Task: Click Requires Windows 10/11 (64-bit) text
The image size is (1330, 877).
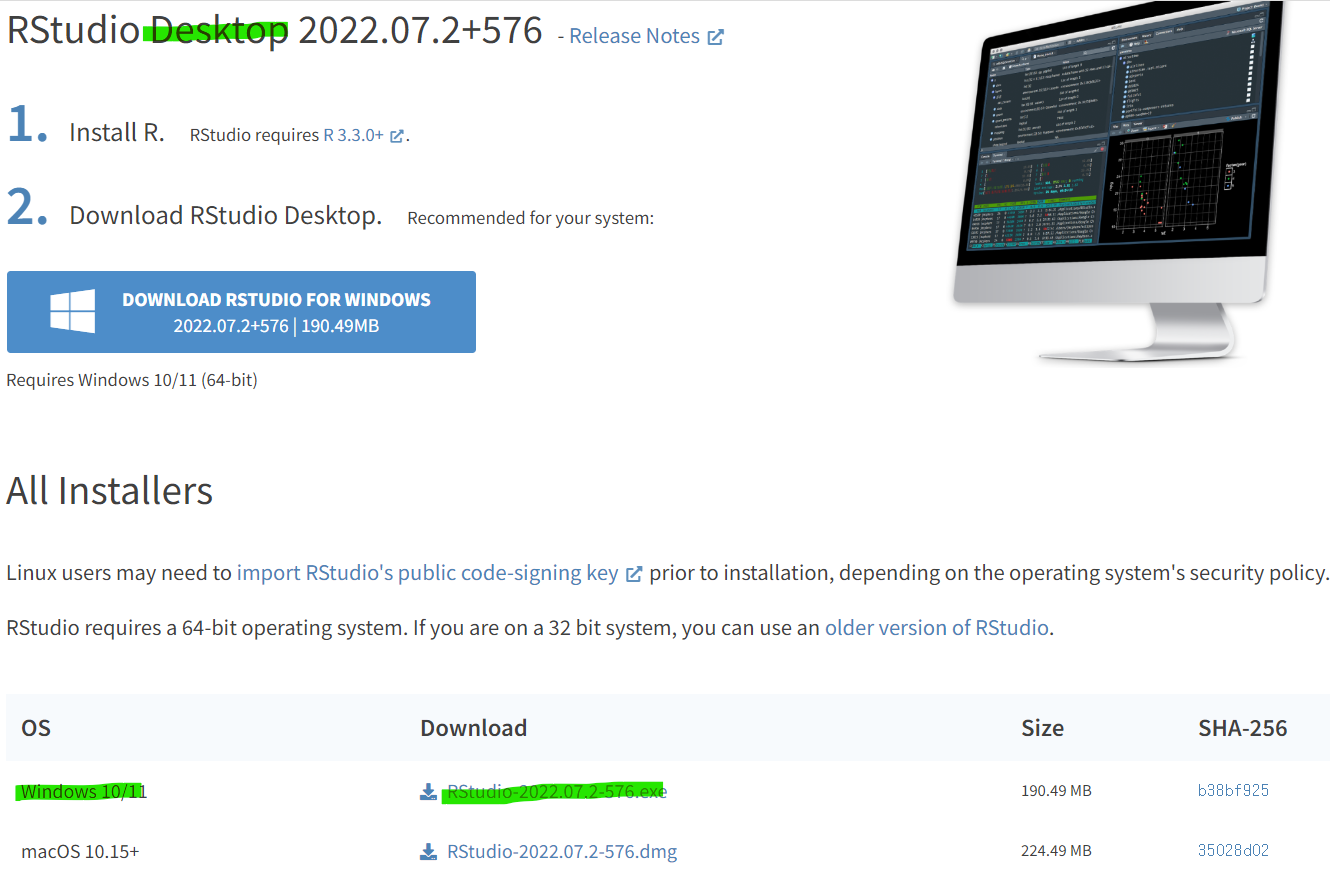Action: point(132,380)
